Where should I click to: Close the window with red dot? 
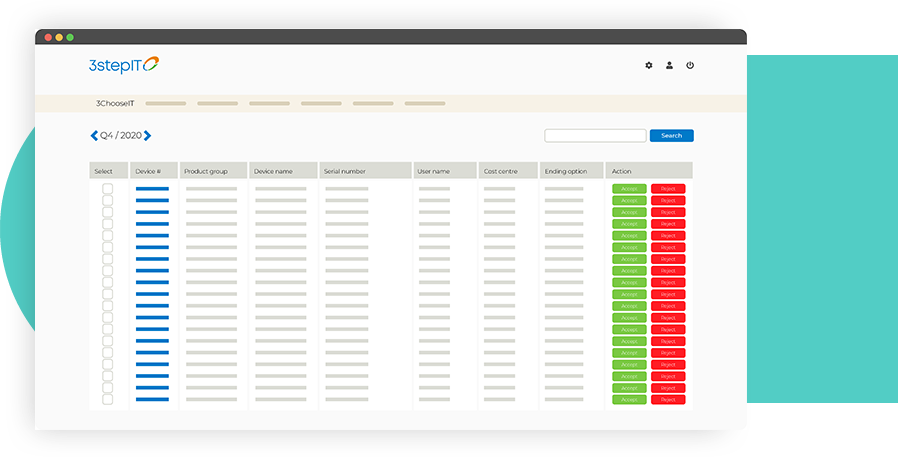(x=46, y=37)
